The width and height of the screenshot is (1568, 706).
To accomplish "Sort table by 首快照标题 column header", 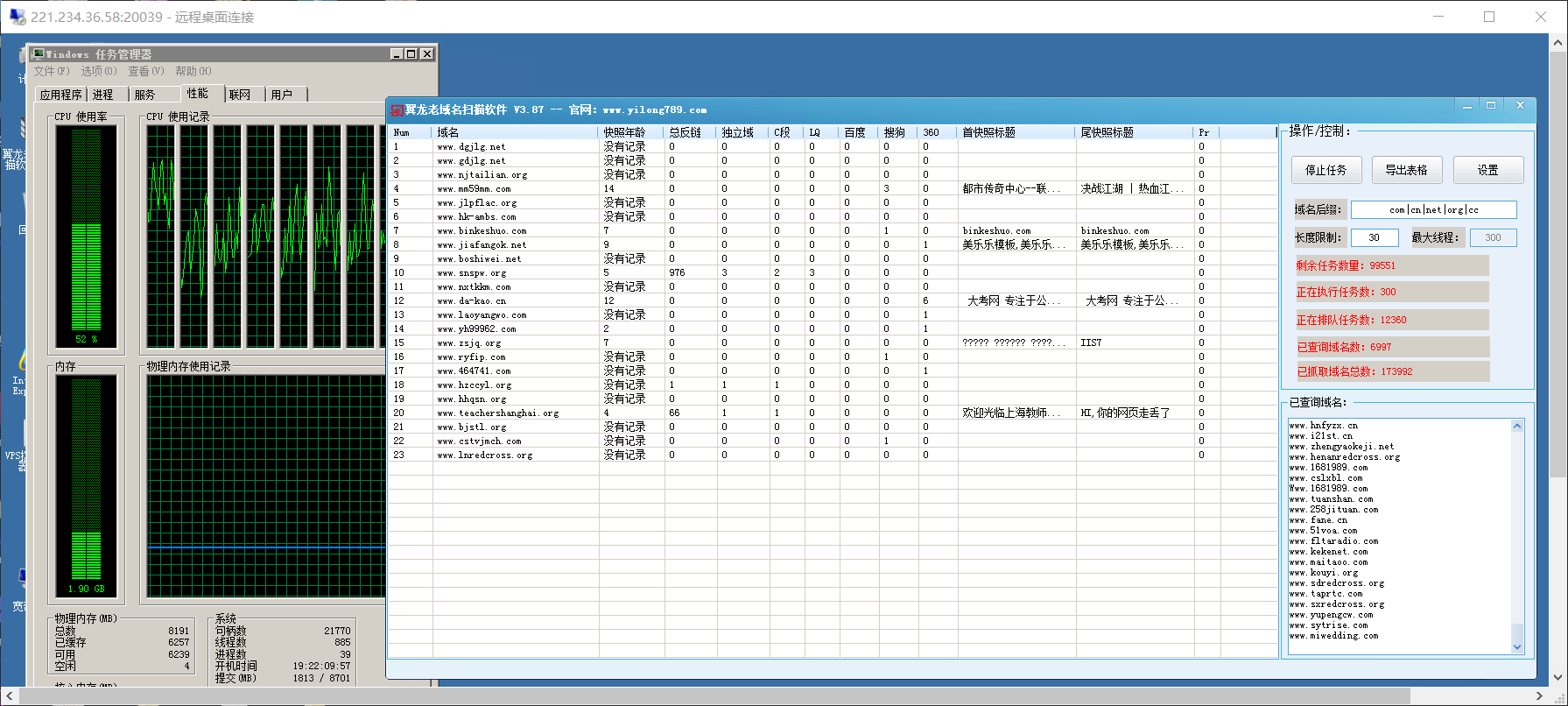I will (1016, 132).
